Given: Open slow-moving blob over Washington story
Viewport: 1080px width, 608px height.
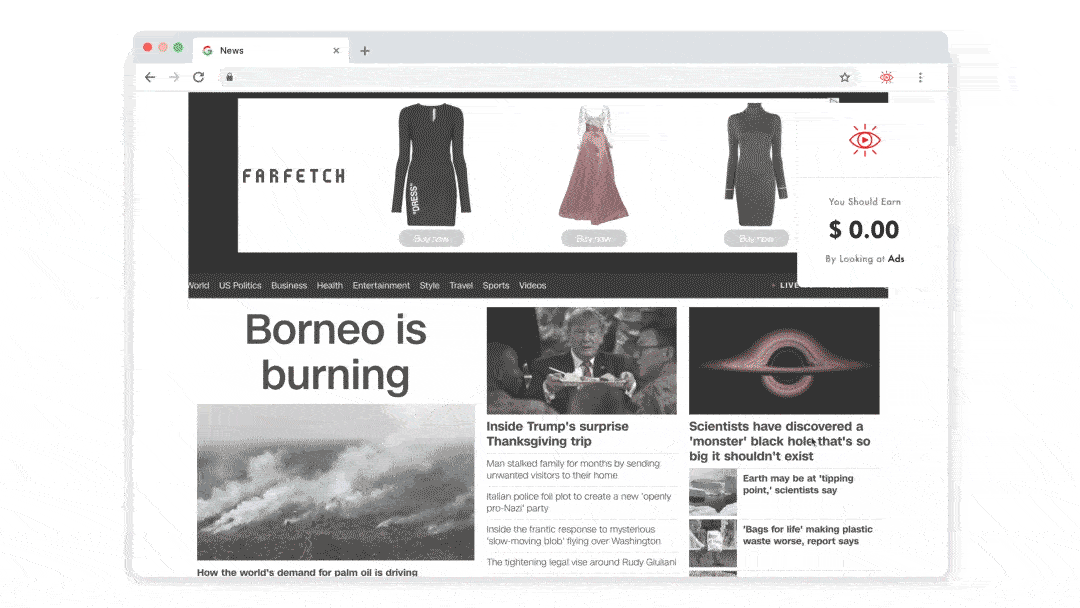Looking at the screenshot, I should (x=574, y=535).
